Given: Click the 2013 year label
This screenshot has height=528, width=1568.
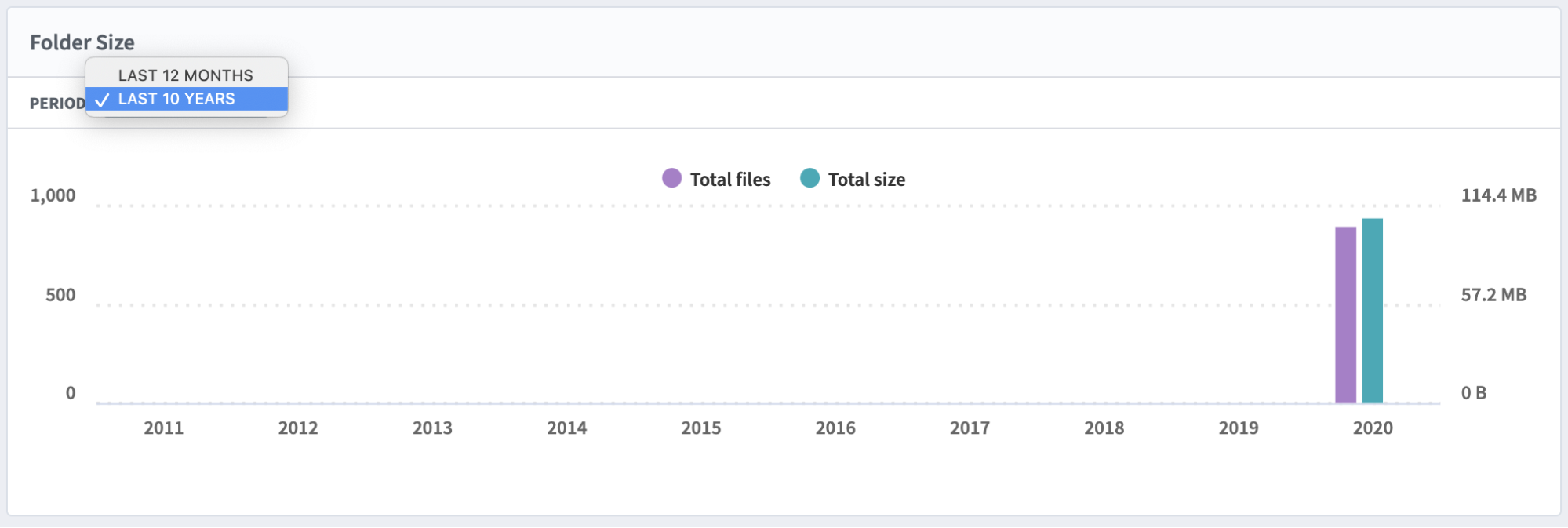Looking at the screenshot, I should coord(432,428).
